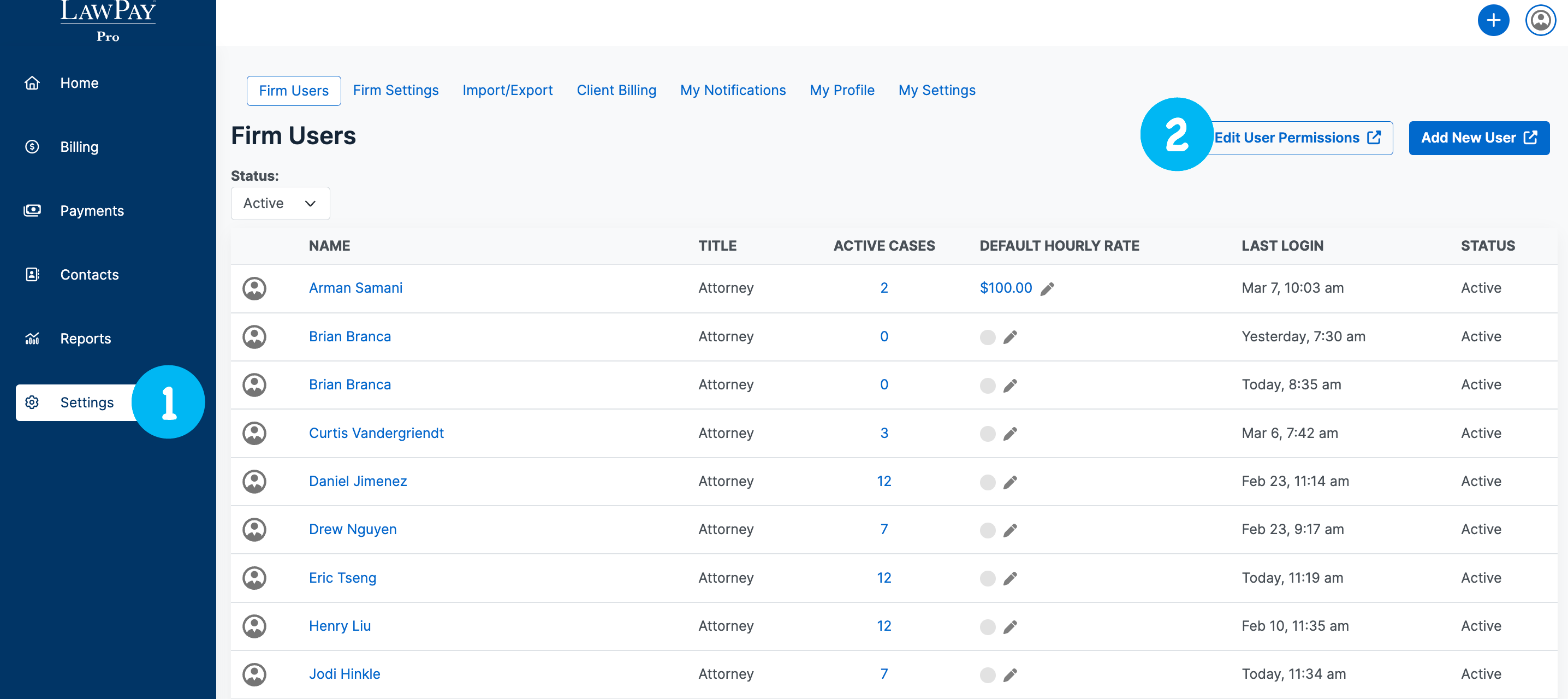Click Daniel Jimenez's rate pencil icon
Viewport: 1568px width, 699px height.
(x=1010, y=482)
